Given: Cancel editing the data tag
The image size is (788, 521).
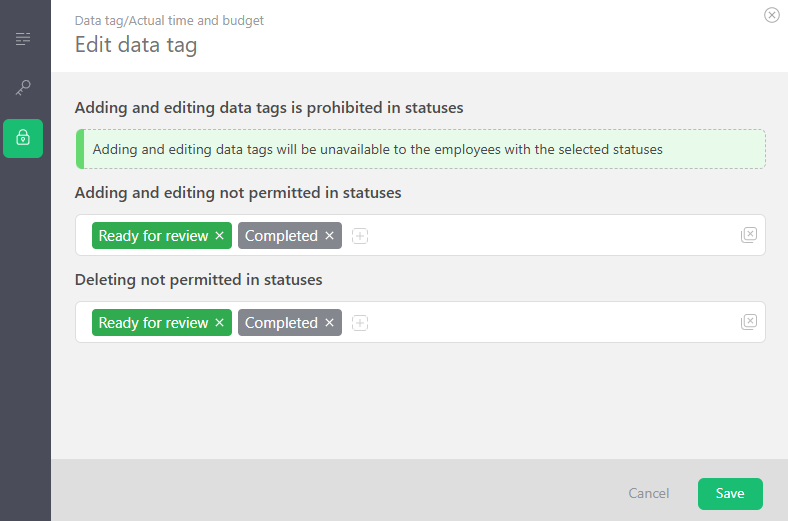Looking at the screenshot, I should coord(649,493).
